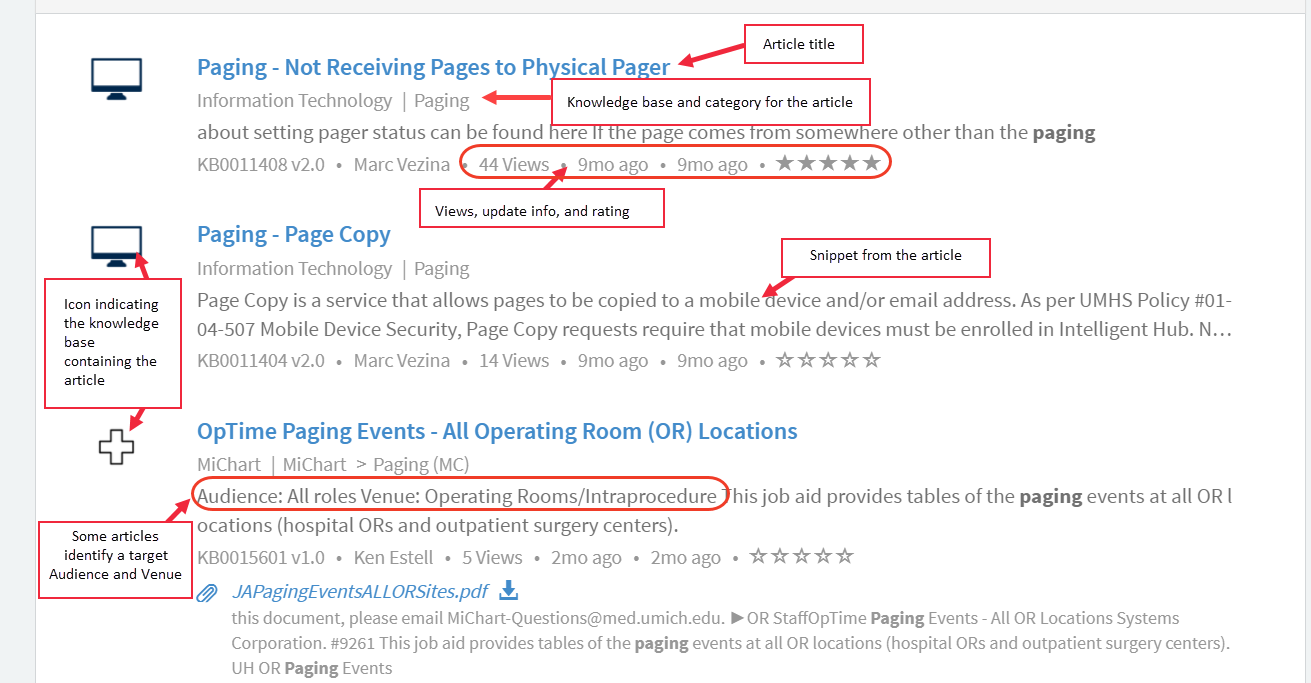Click the monitor icon beside Page Copy article
This screenshot has width=1311, height=683.
pyautogui.click(x=116, y=245)
